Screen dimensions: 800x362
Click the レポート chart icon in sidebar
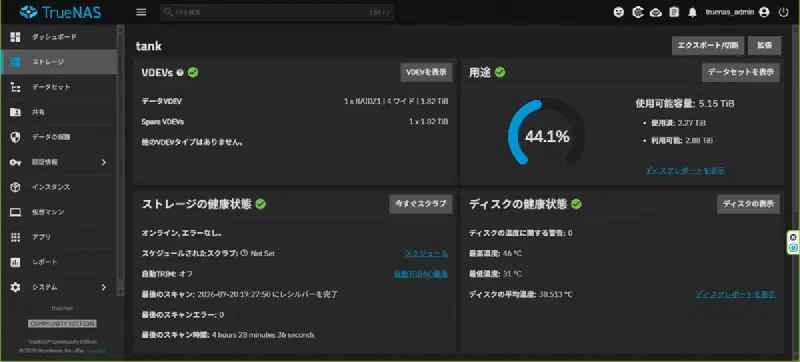tap(15, 262)
